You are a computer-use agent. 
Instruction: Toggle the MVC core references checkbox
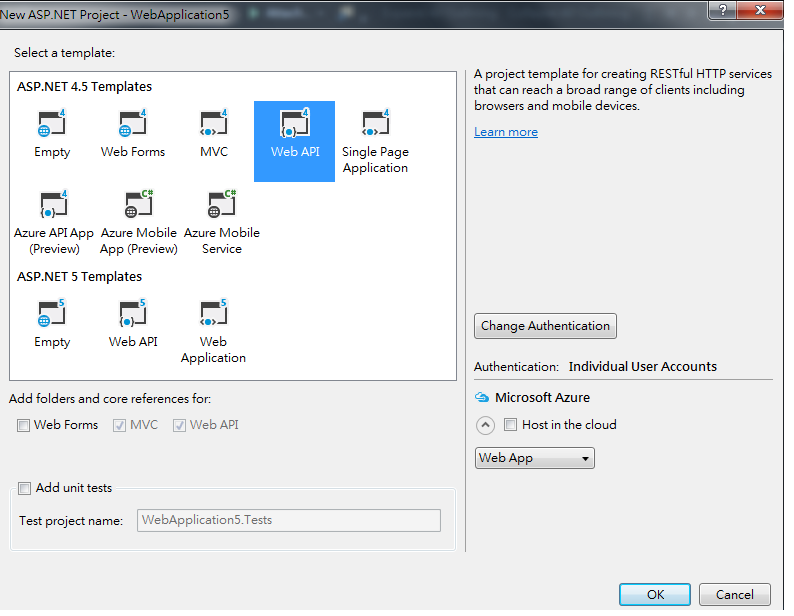120,425
